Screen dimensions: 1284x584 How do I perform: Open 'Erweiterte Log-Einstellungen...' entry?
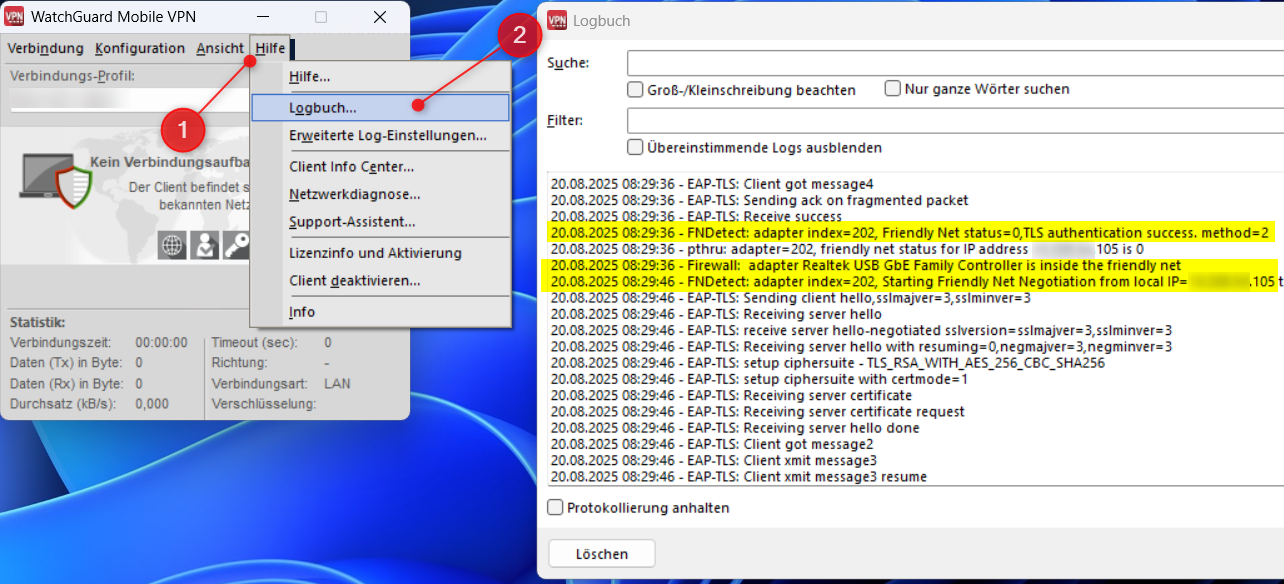[x=380, y=135]
